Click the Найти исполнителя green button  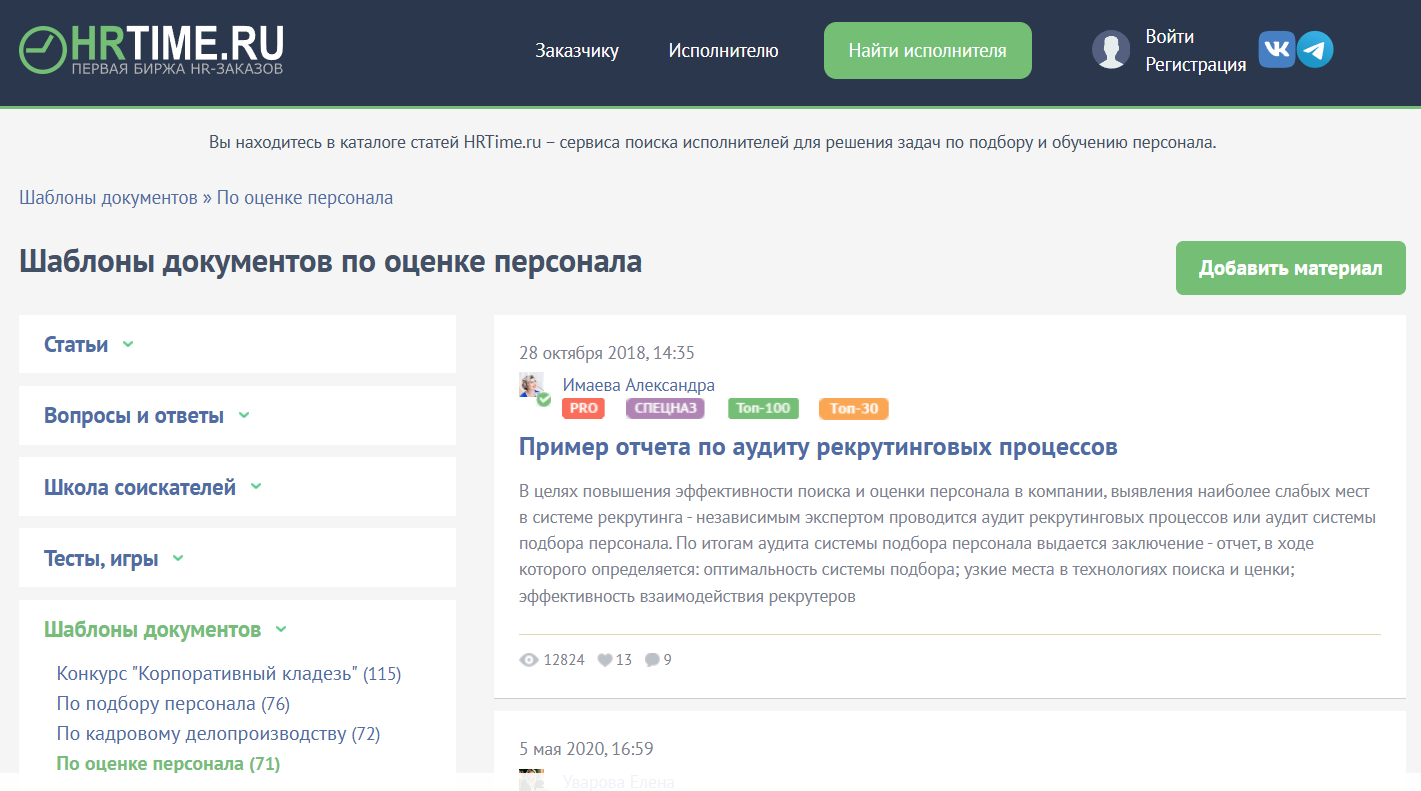(x=926, y=49)
